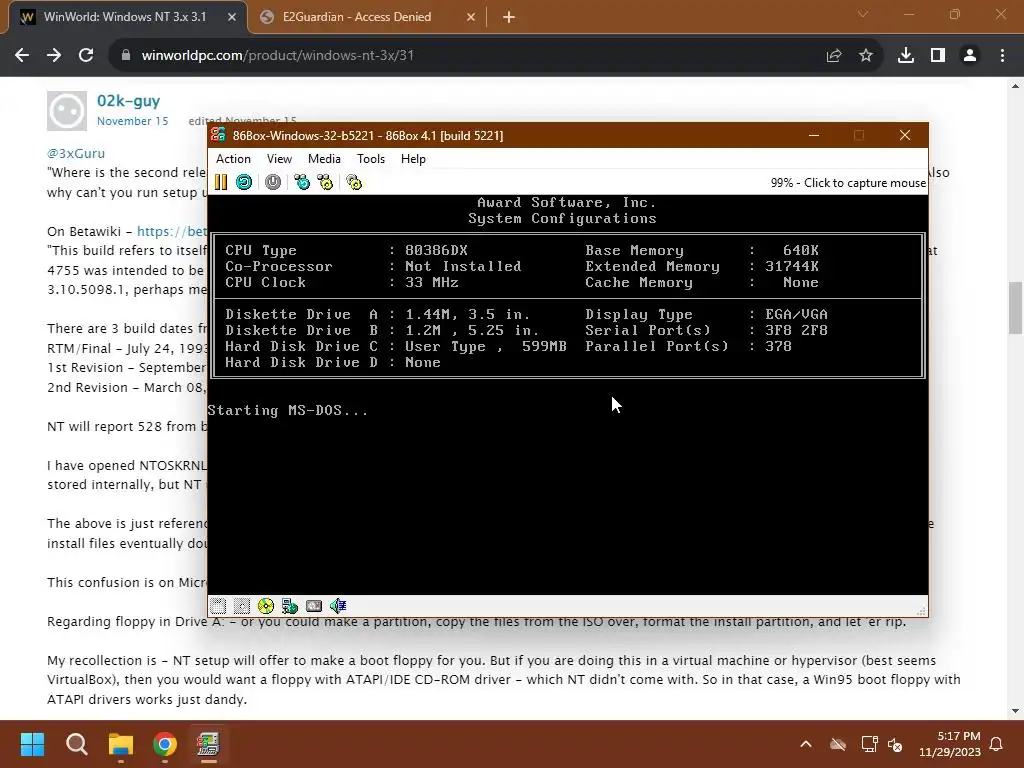Open a new Chrome tab
1024x768 pixels.
point(509,17)
